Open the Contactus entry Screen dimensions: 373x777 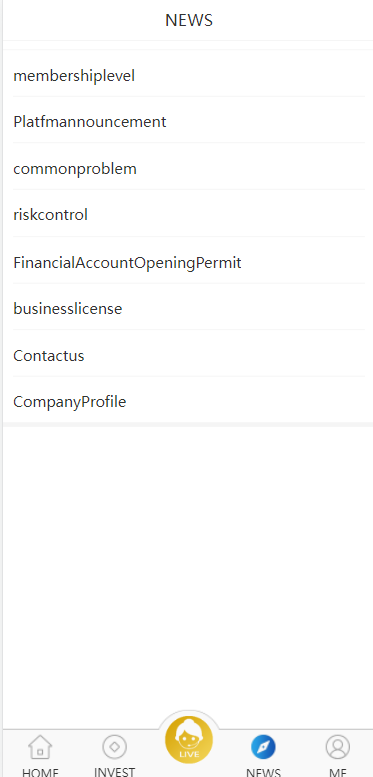pos(188,355)
